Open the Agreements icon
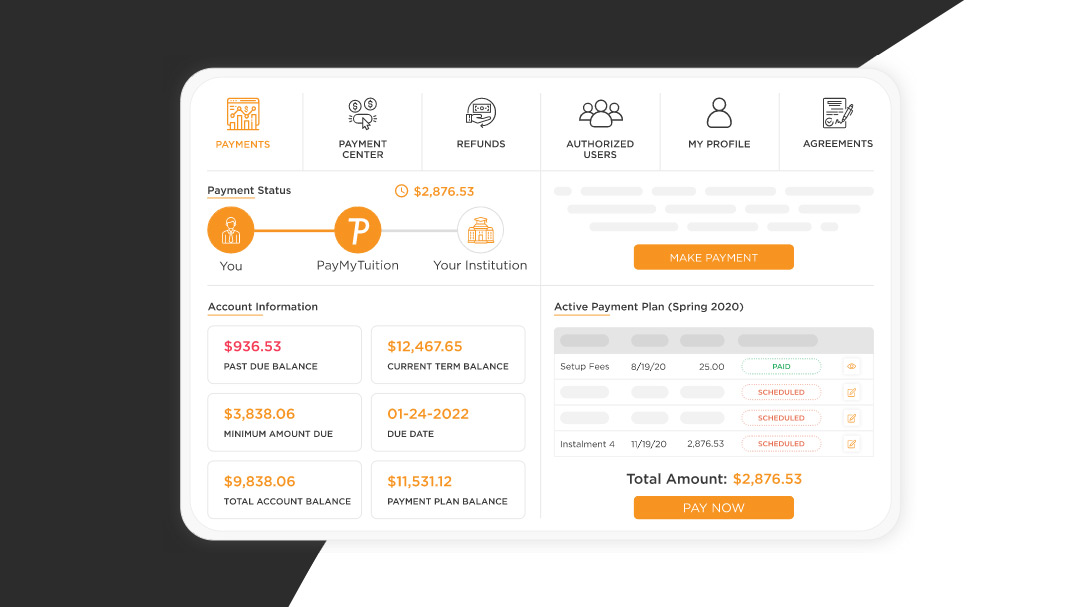 [x=837, y=111]
